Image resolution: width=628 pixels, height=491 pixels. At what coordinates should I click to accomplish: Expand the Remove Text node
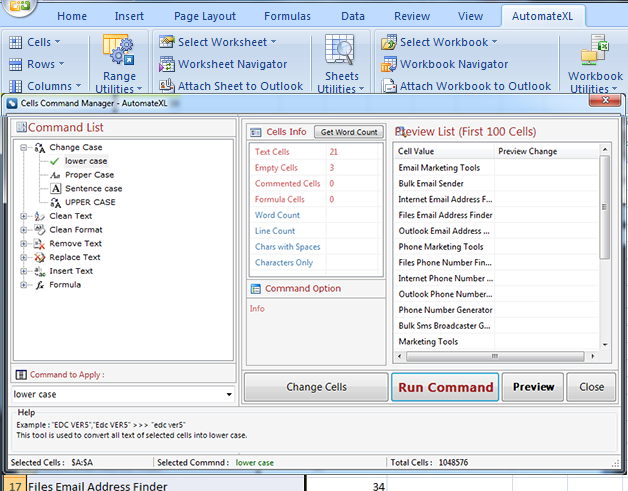point(24,243)
